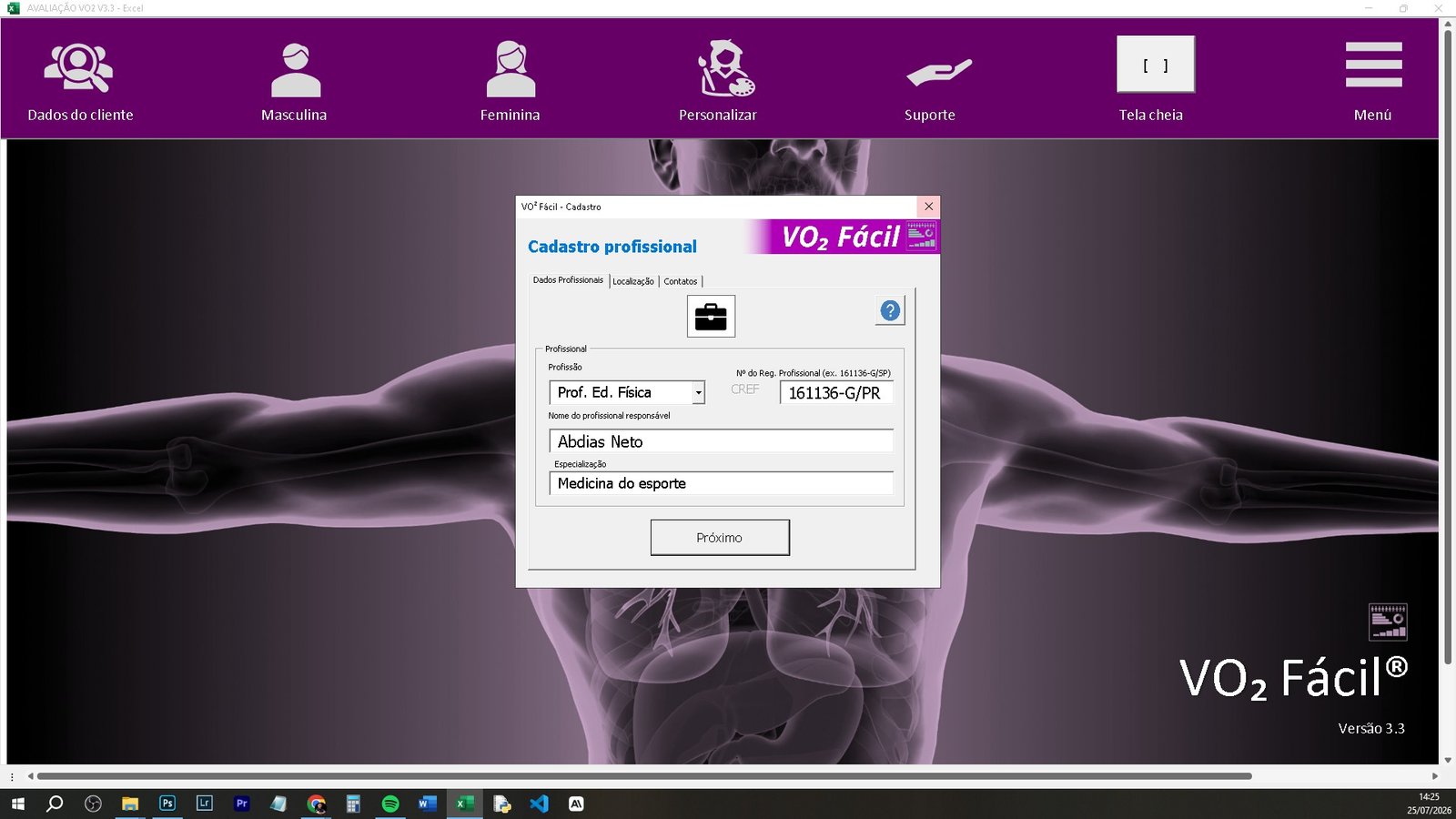
Task: Open the Personalizar painter icon
Action: pos(726,68)
